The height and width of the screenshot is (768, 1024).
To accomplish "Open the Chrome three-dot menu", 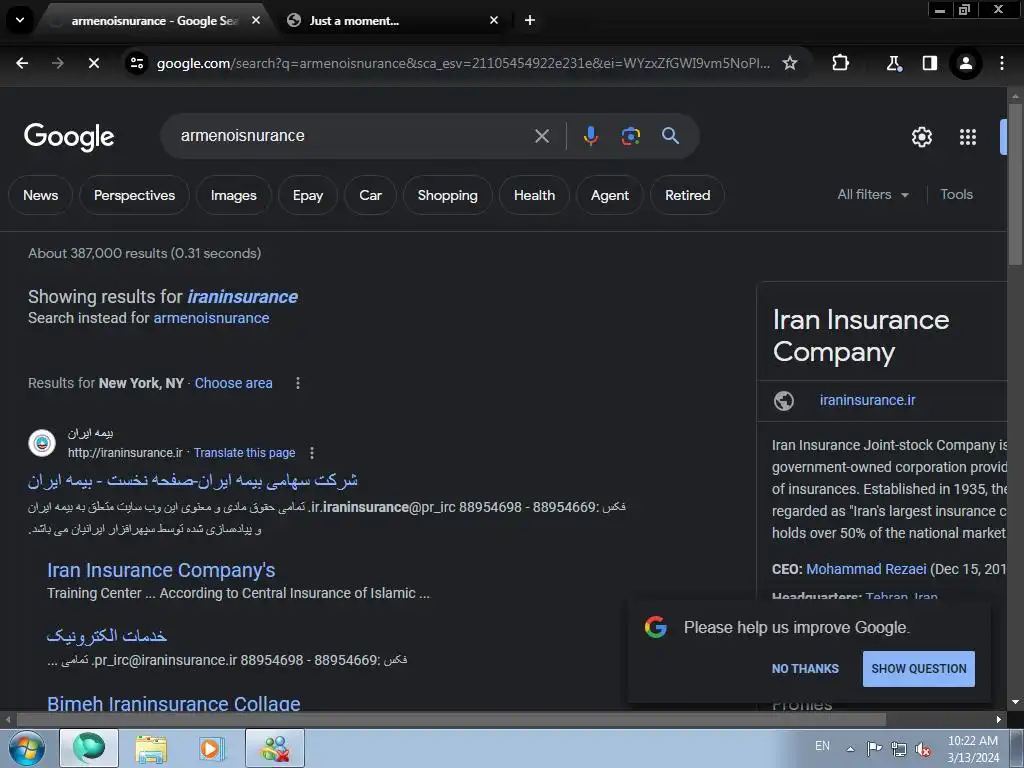I will (1002, 63).
